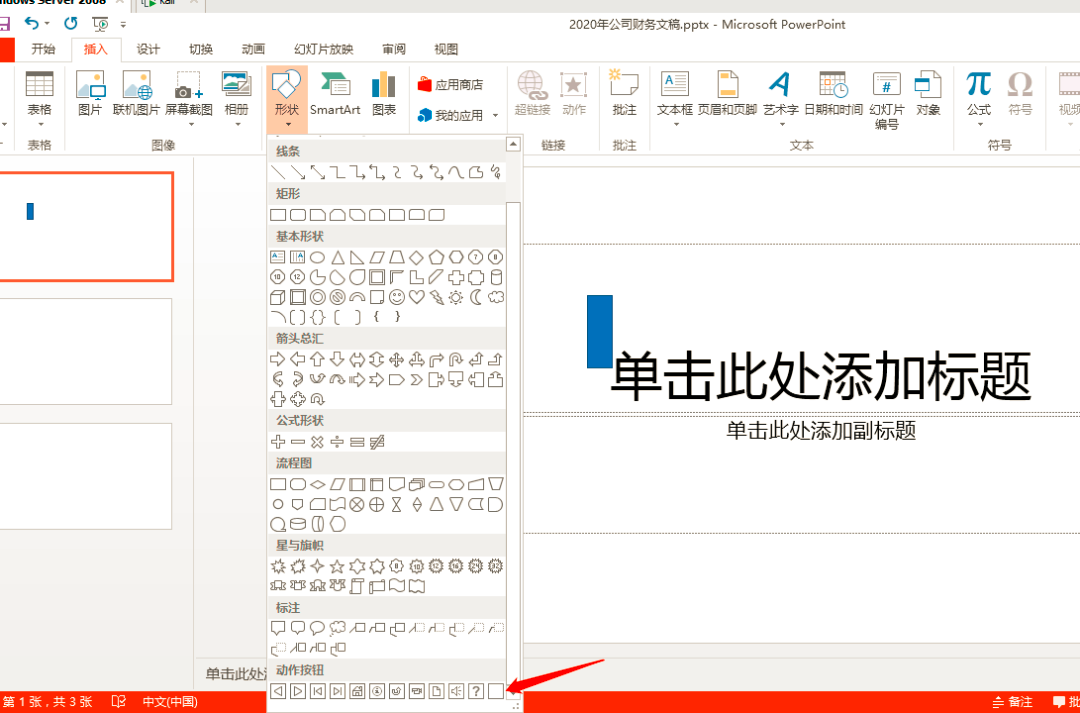This screenshot has width=1080, height=713.
Task: Open the 形状 shapes dropdown
Action: [287, 101]
